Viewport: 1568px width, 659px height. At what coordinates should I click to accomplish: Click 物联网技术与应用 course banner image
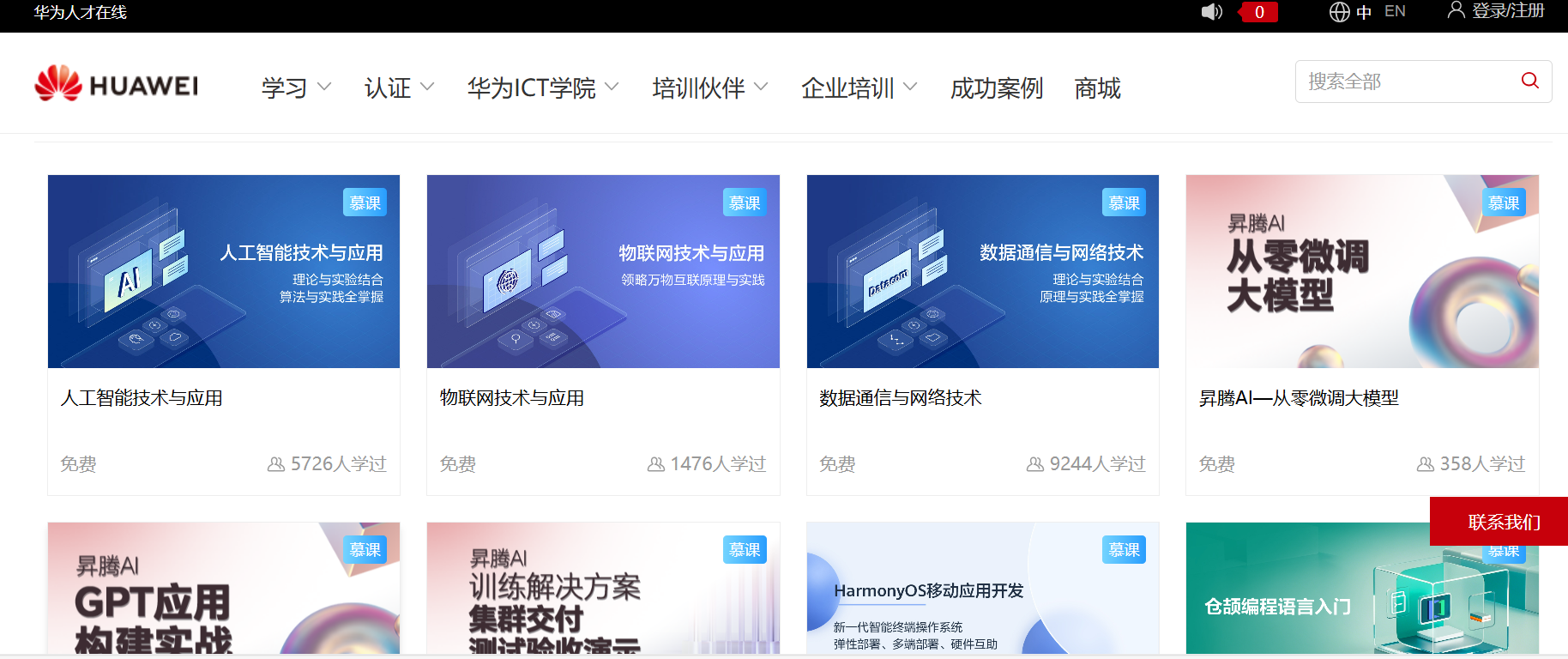(x=603, y=271)
